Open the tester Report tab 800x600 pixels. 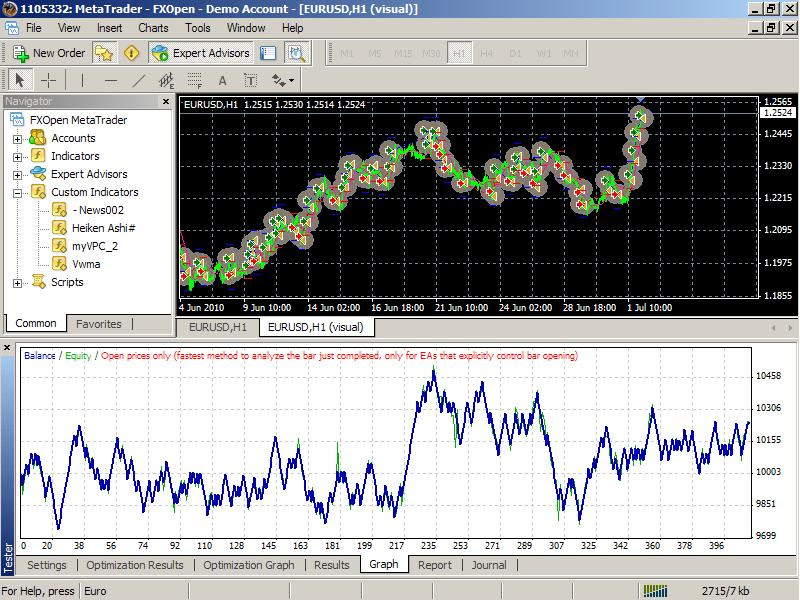click(x=435, y=565)
